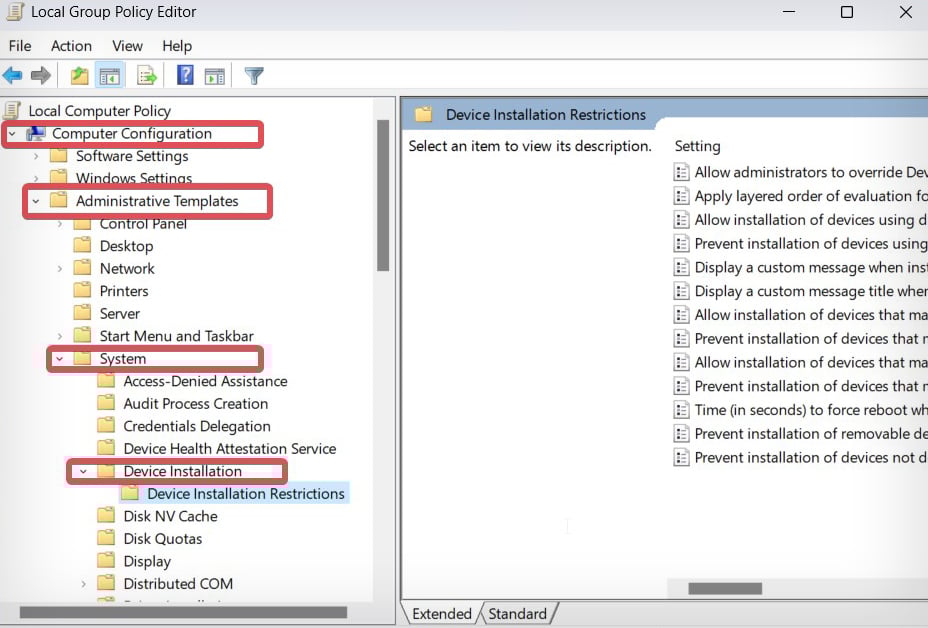Toggle Show/Hide Console Tree toolbar icon

tap(109, 76)
